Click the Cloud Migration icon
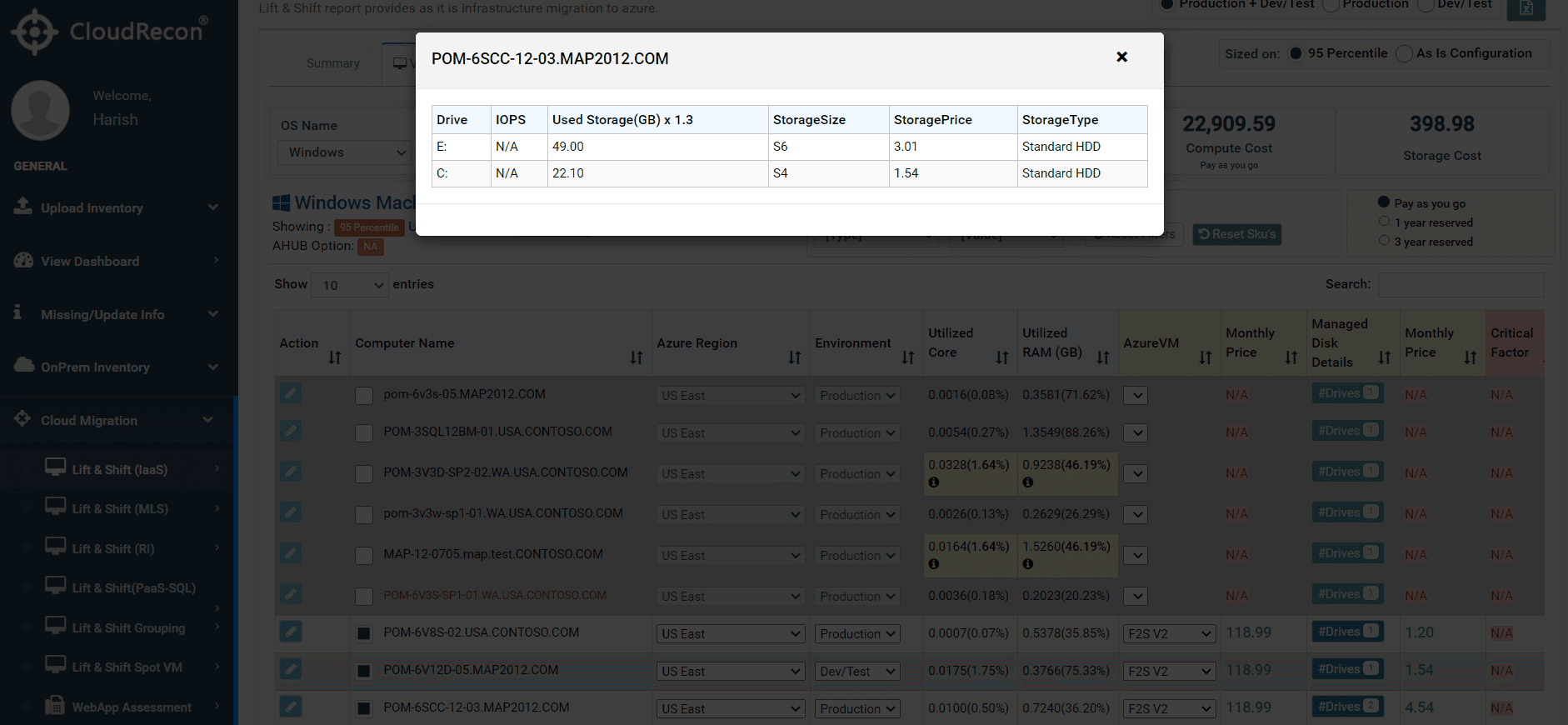 (22, 418)
